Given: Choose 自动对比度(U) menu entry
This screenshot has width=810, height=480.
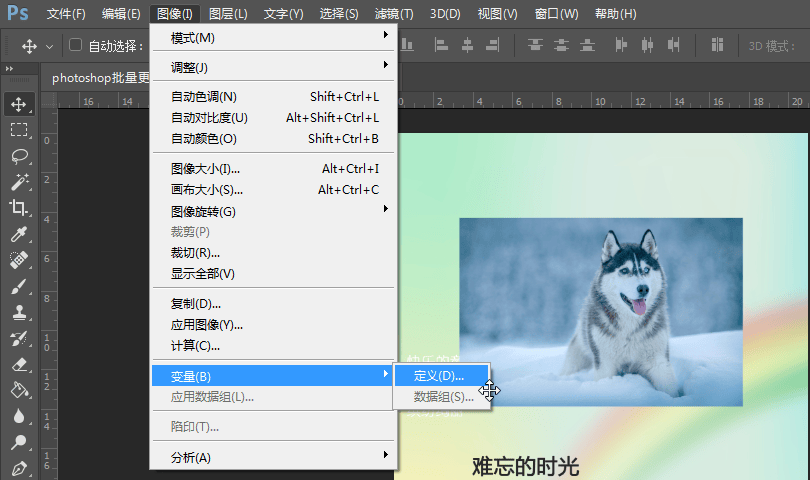Looking at the screenshot, I should (x=274, y=118).
